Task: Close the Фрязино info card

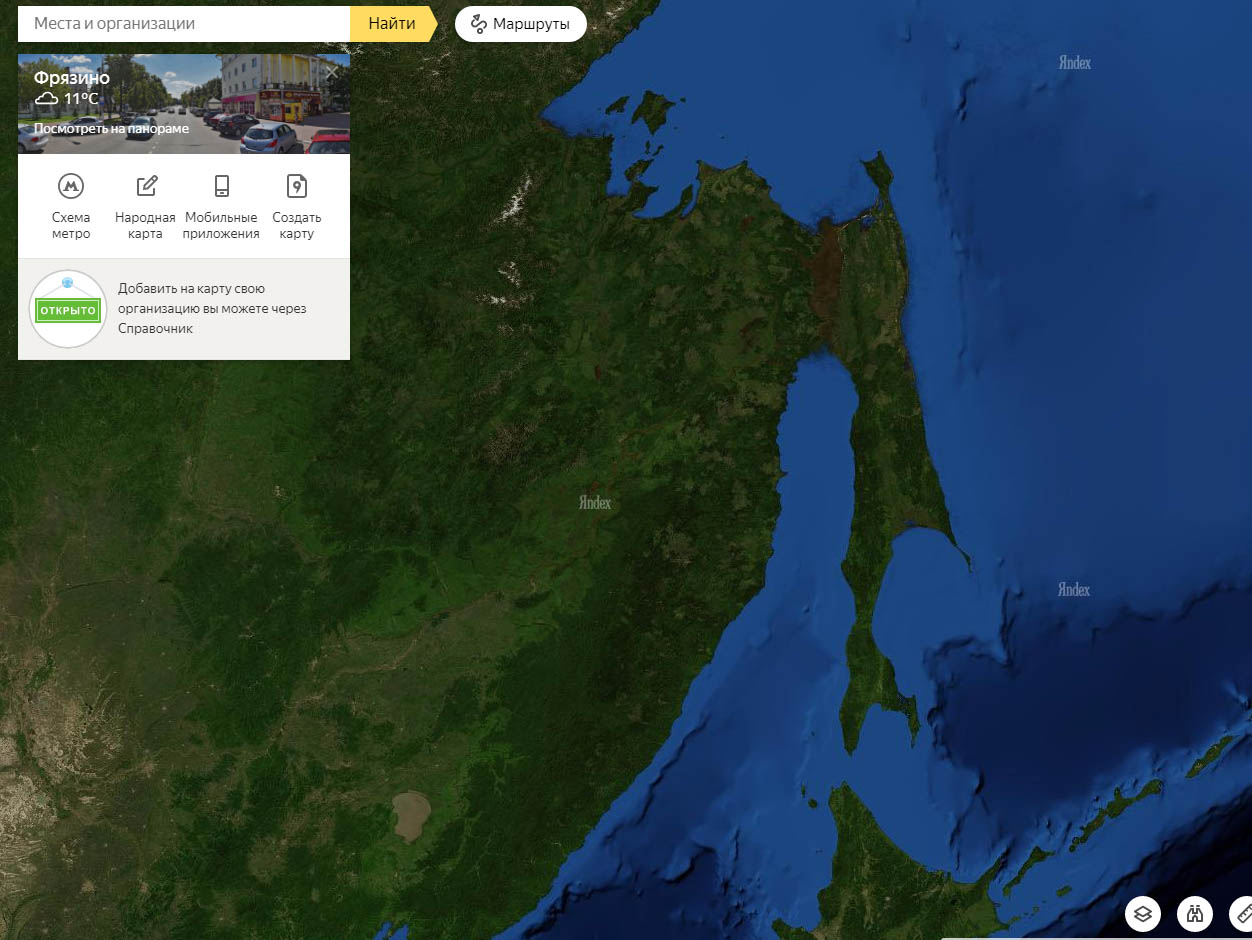Action: pos(332,72)
